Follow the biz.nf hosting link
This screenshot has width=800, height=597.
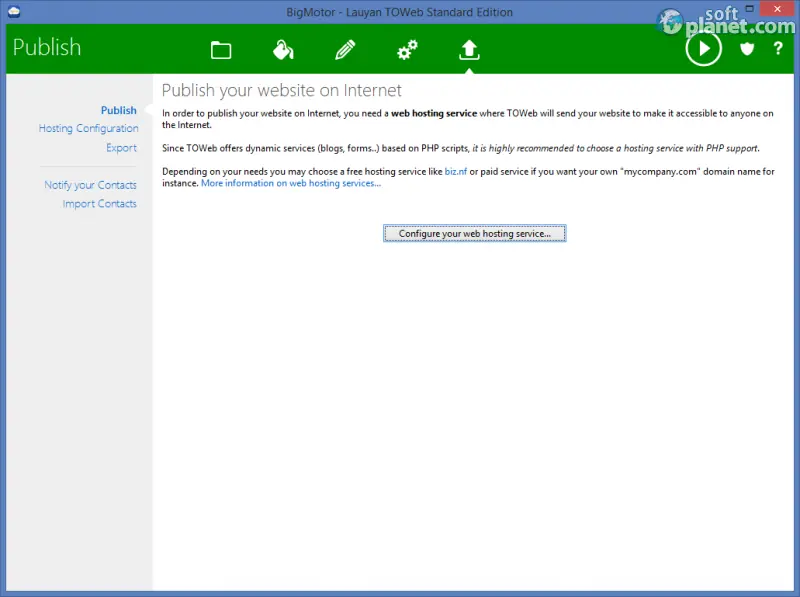[x=456, y=171]
